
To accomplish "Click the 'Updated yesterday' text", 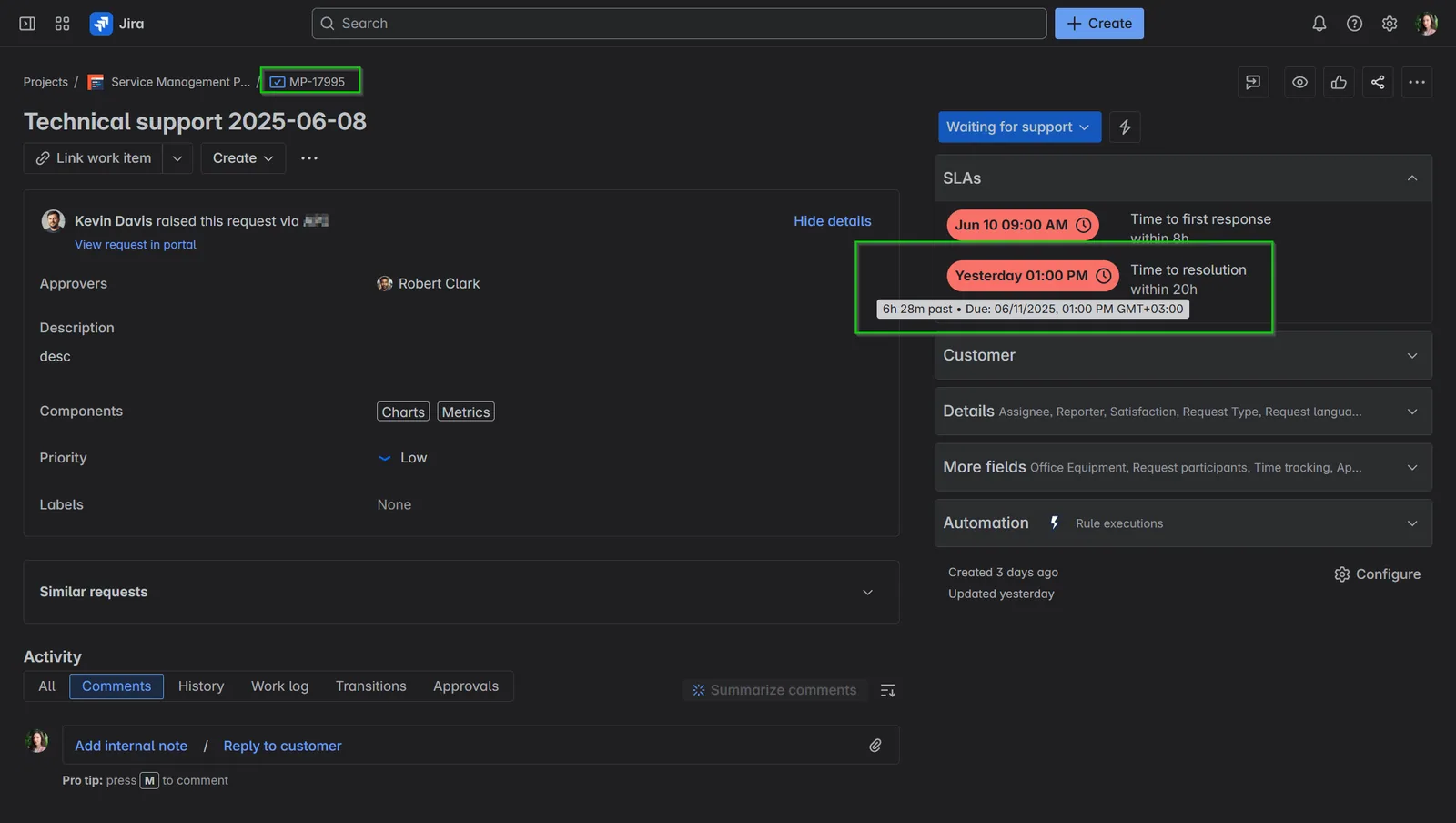I will coord(1001,594).
